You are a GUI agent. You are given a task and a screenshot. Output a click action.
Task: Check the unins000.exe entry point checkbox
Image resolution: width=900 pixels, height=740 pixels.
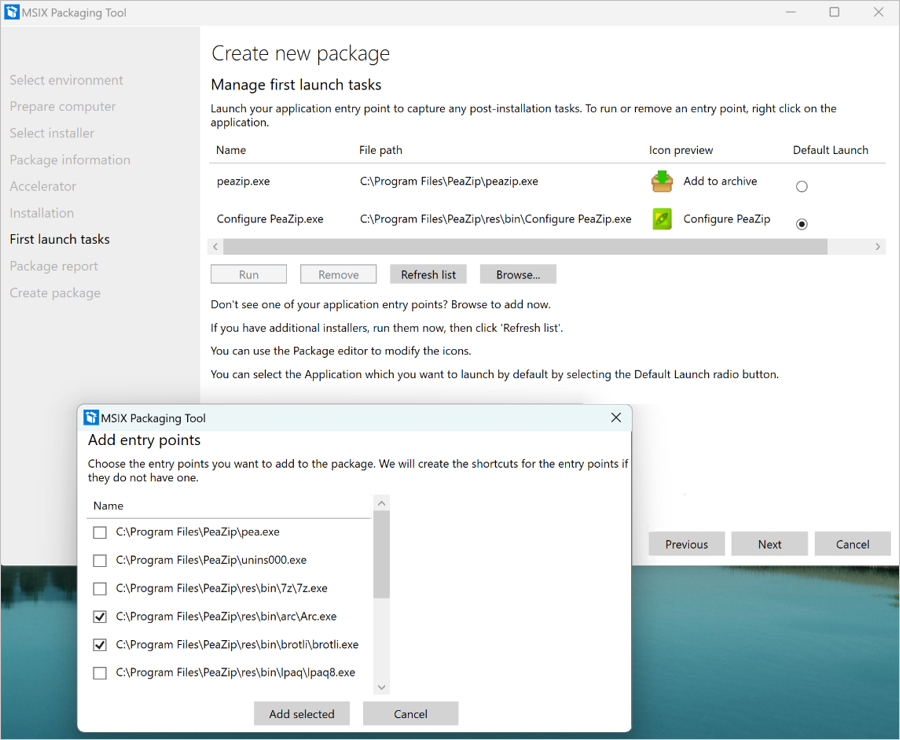click(x=100, y=560)
